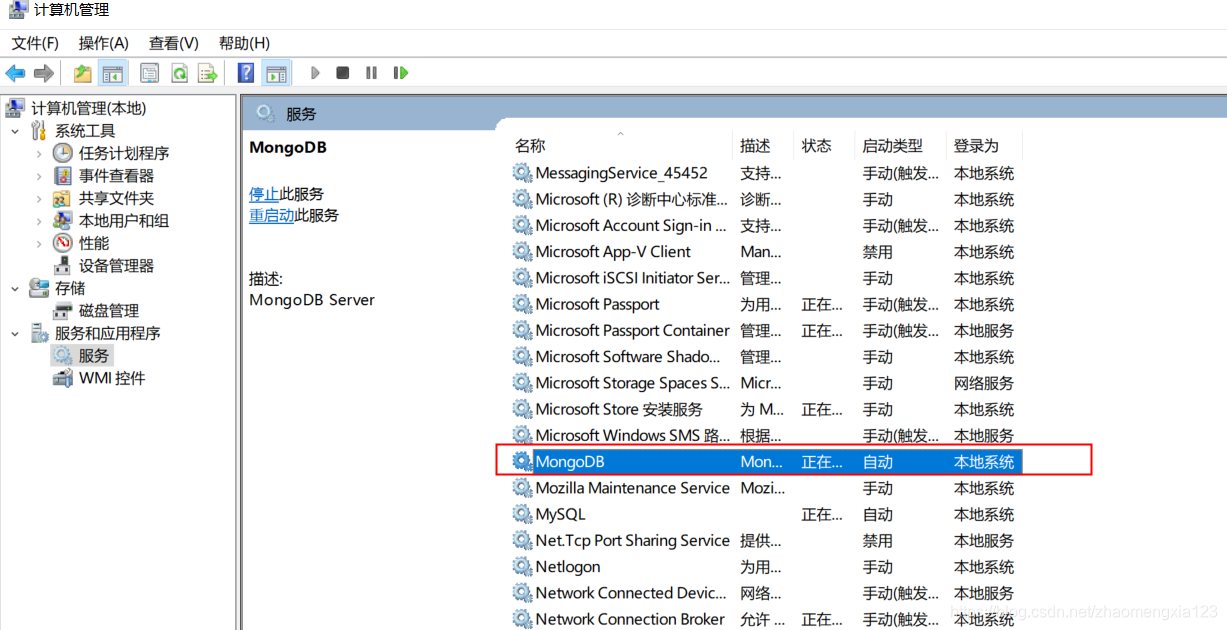Select Microsoft Account Sign-in service

point(767,226)
